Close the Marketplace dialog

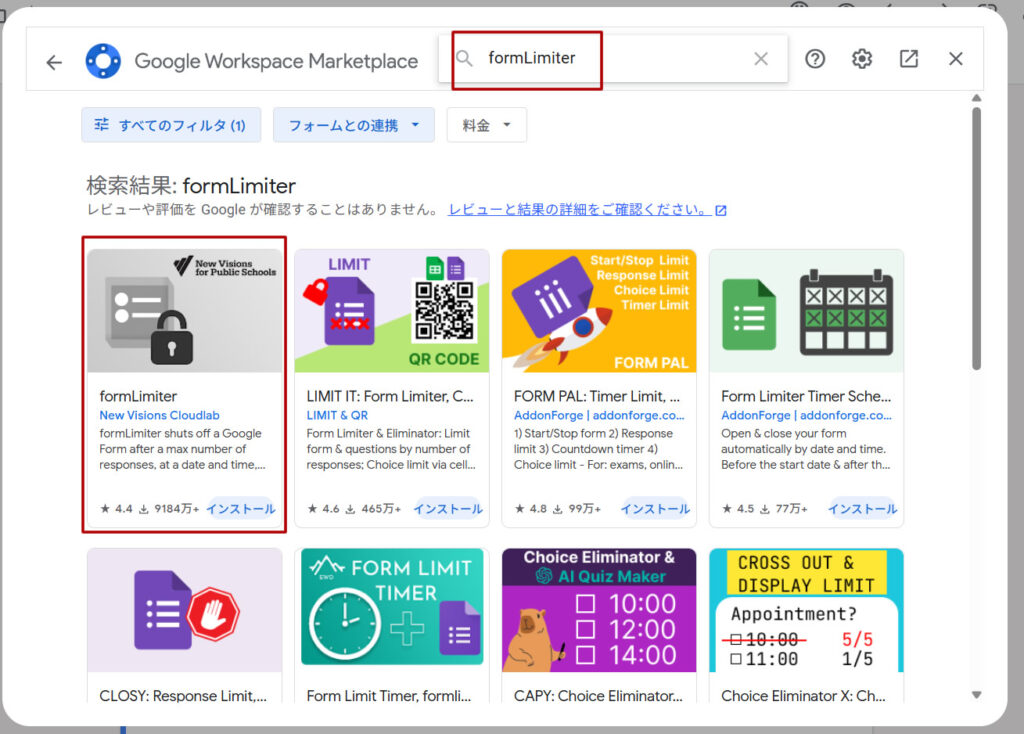coord(956,59)
